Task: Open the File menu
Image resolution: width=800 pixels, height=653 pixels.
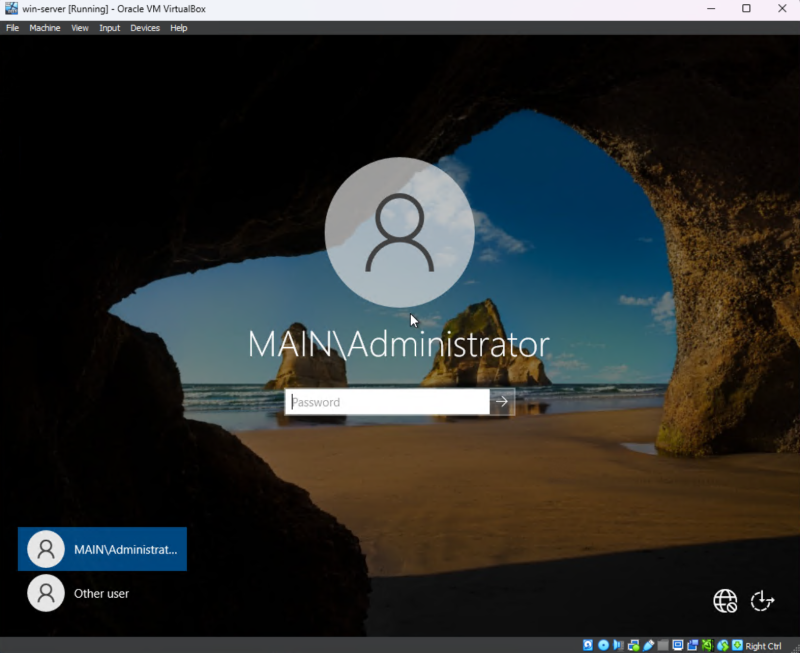Action: [13, 28]
